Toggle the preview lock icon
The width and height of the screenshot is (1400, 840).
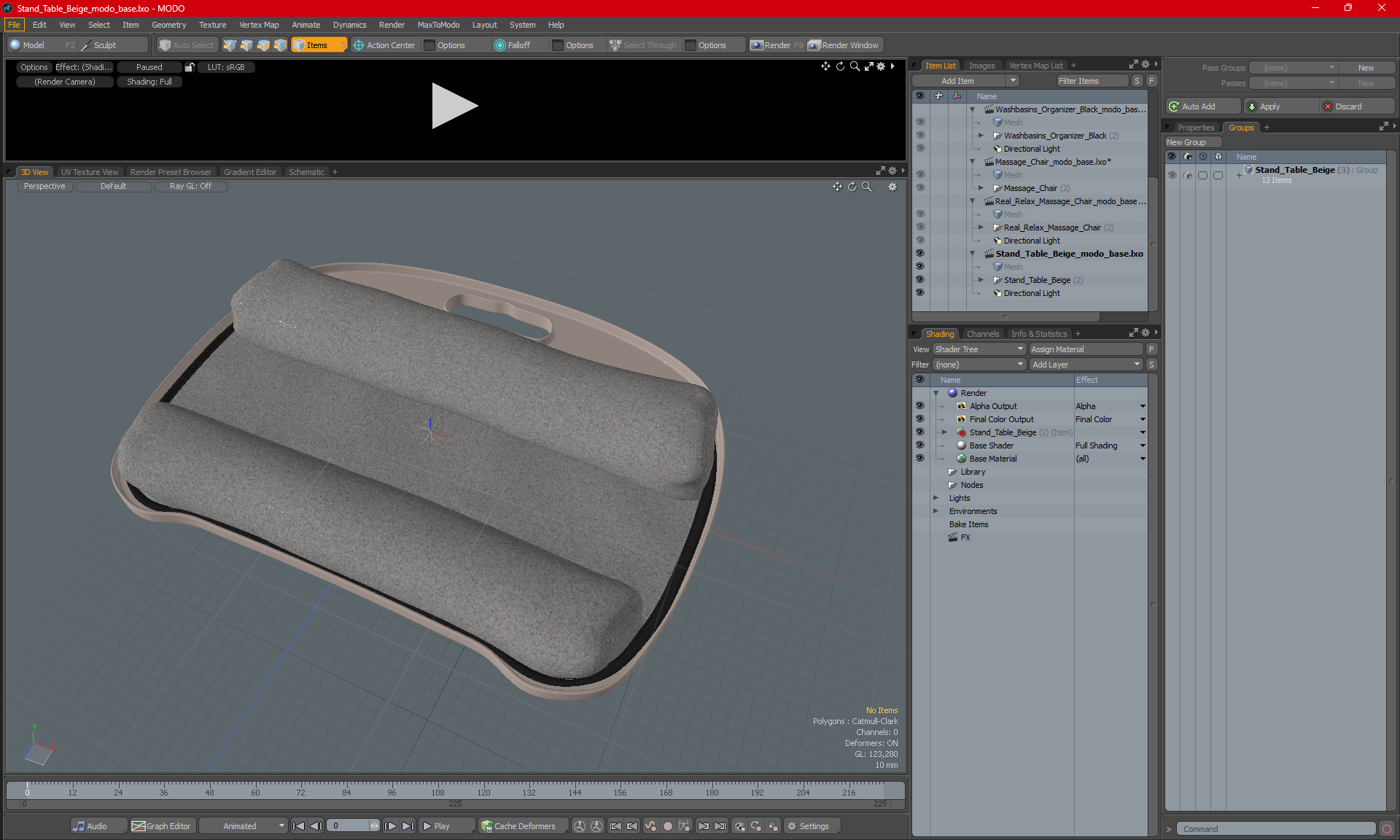tap(190, 67)
